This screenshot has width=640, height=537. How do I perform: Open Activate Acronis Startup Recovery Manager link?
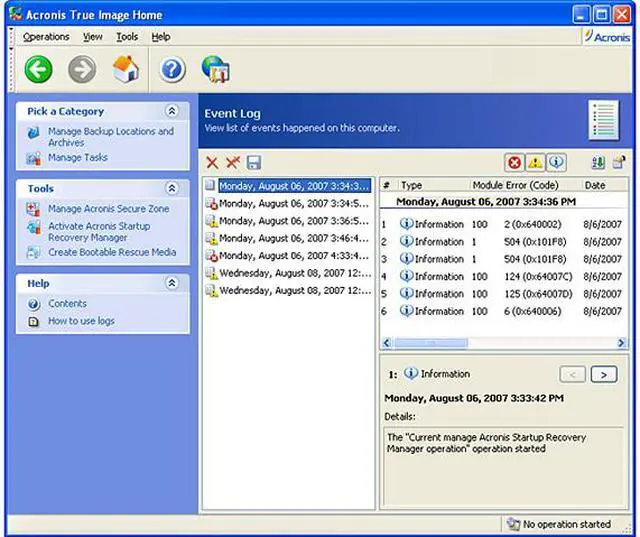(x=99, y=232)
